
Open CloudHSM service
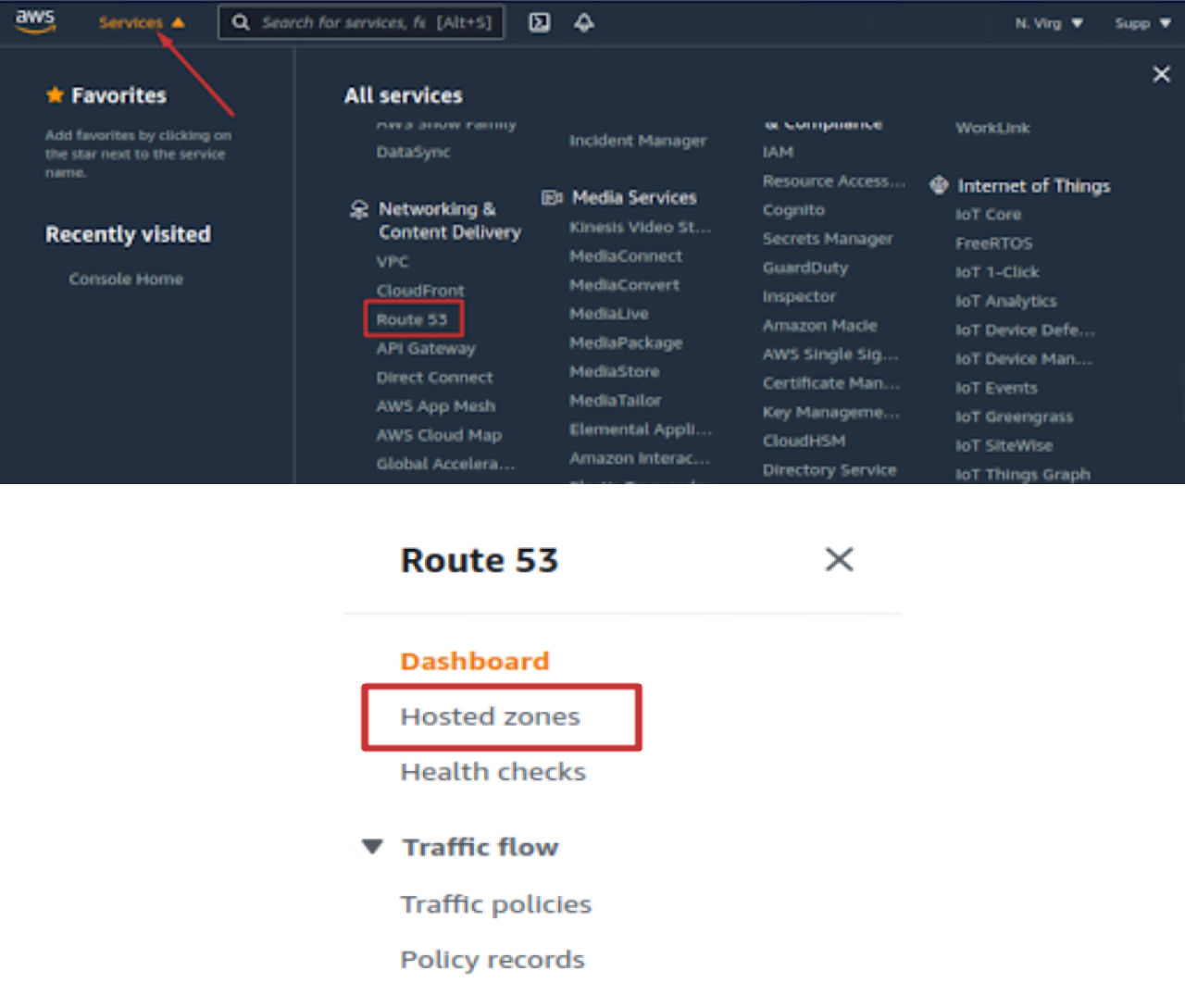(x=804, y=441)
